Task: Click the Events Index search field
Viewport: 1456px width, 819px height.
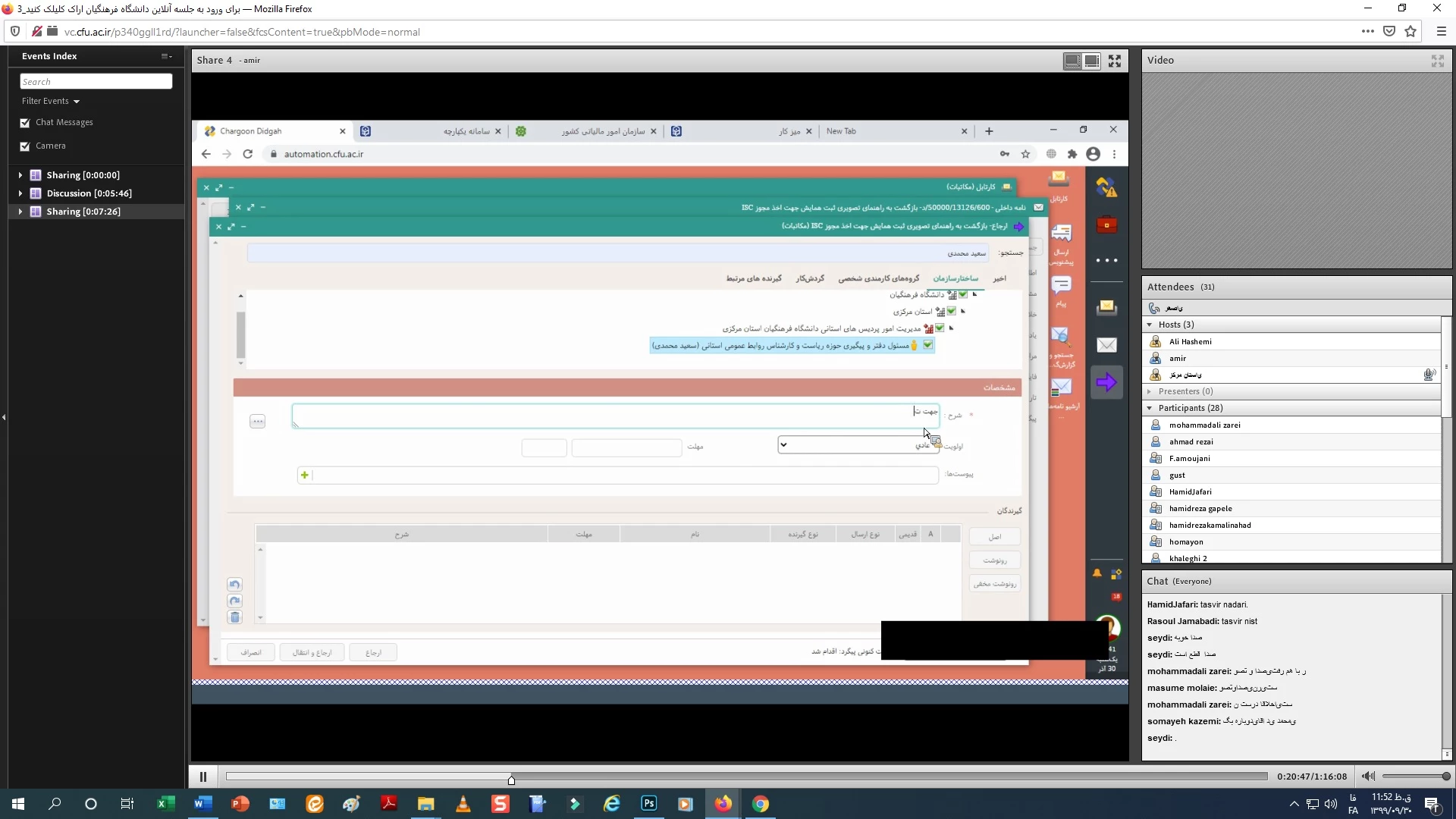Action: click(96, 82)
